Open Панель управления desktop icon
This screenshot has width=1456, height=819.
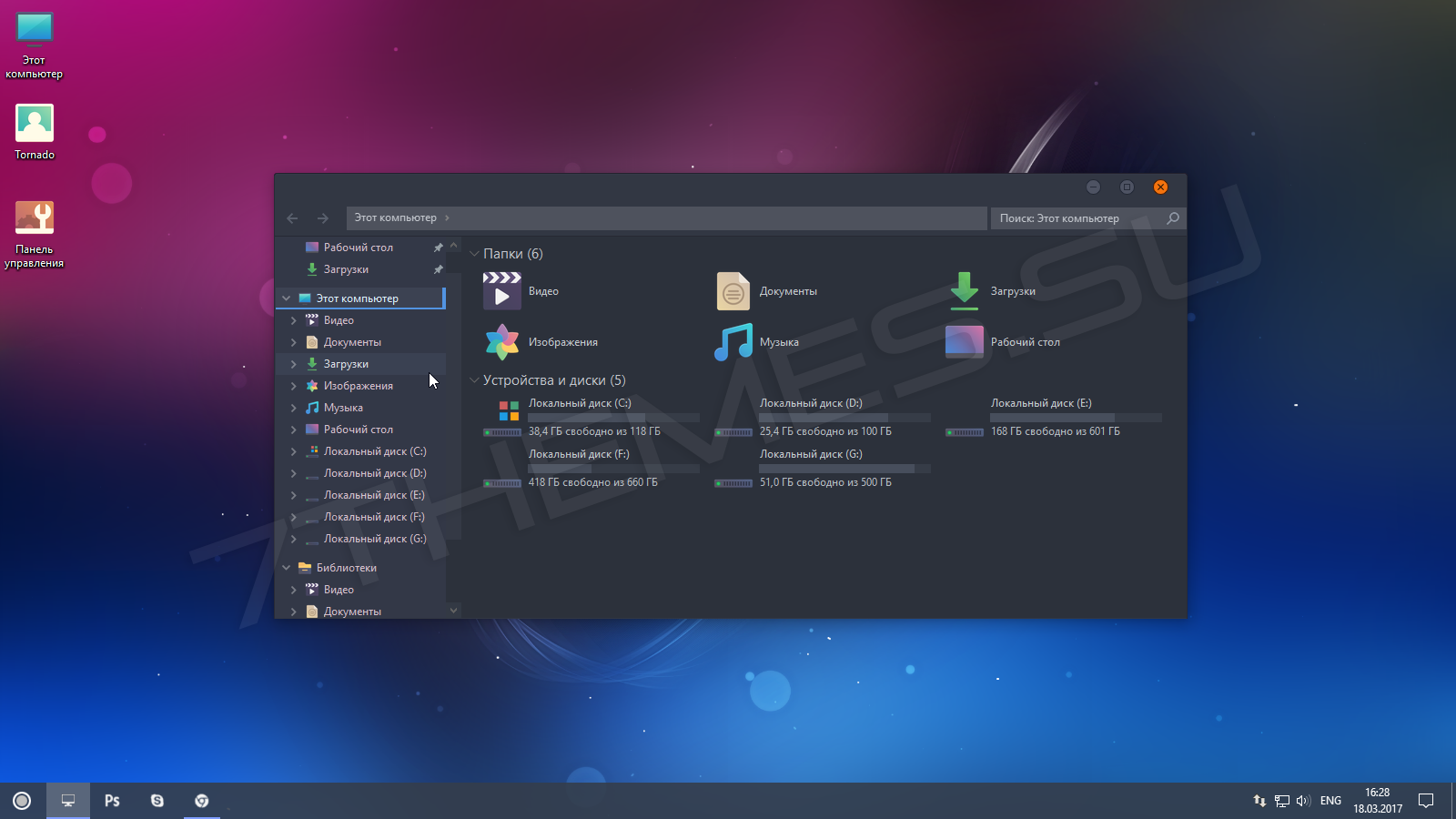pos(35,234)
